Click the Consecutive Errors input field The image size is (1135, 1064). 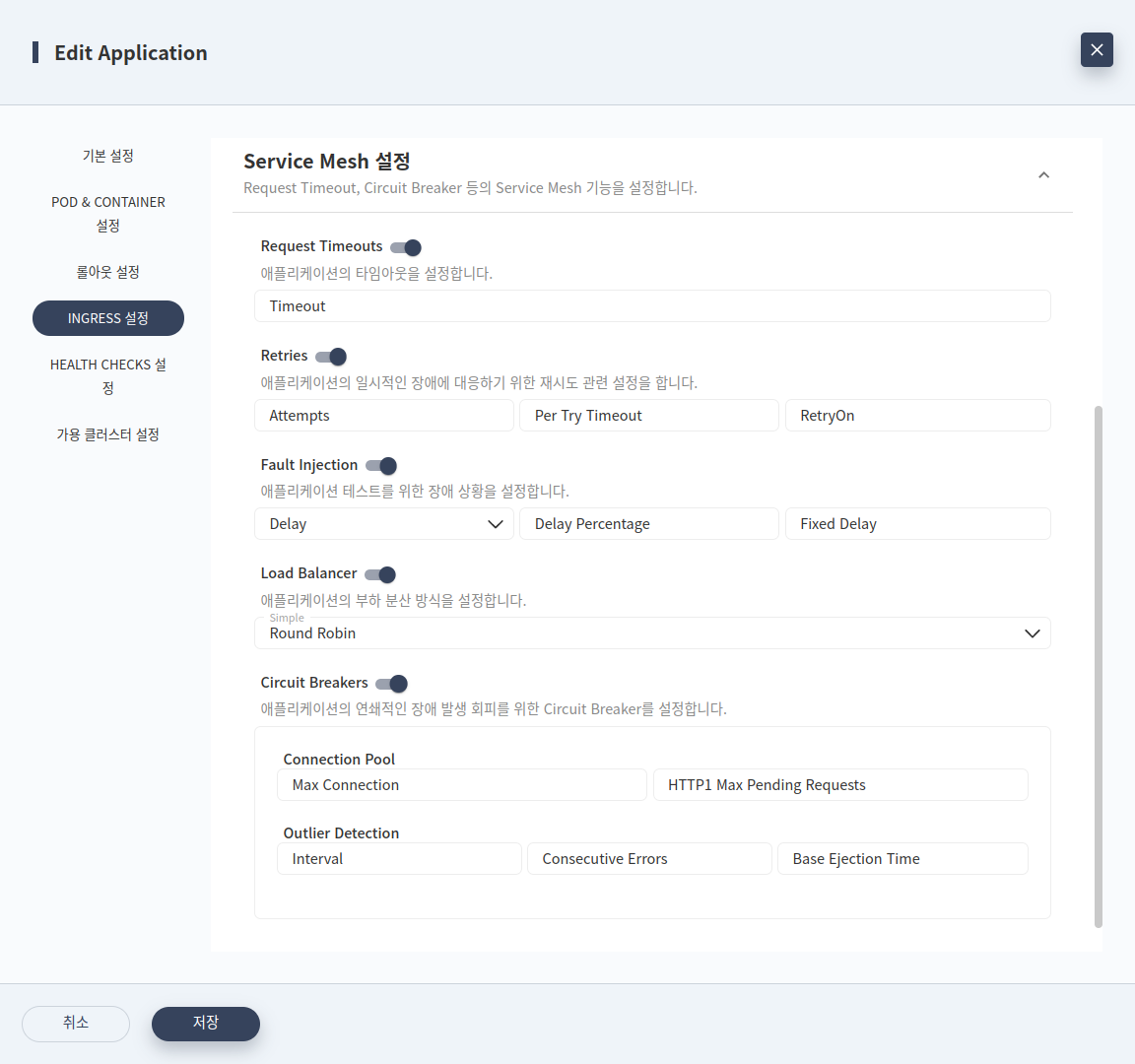[649, 858]
